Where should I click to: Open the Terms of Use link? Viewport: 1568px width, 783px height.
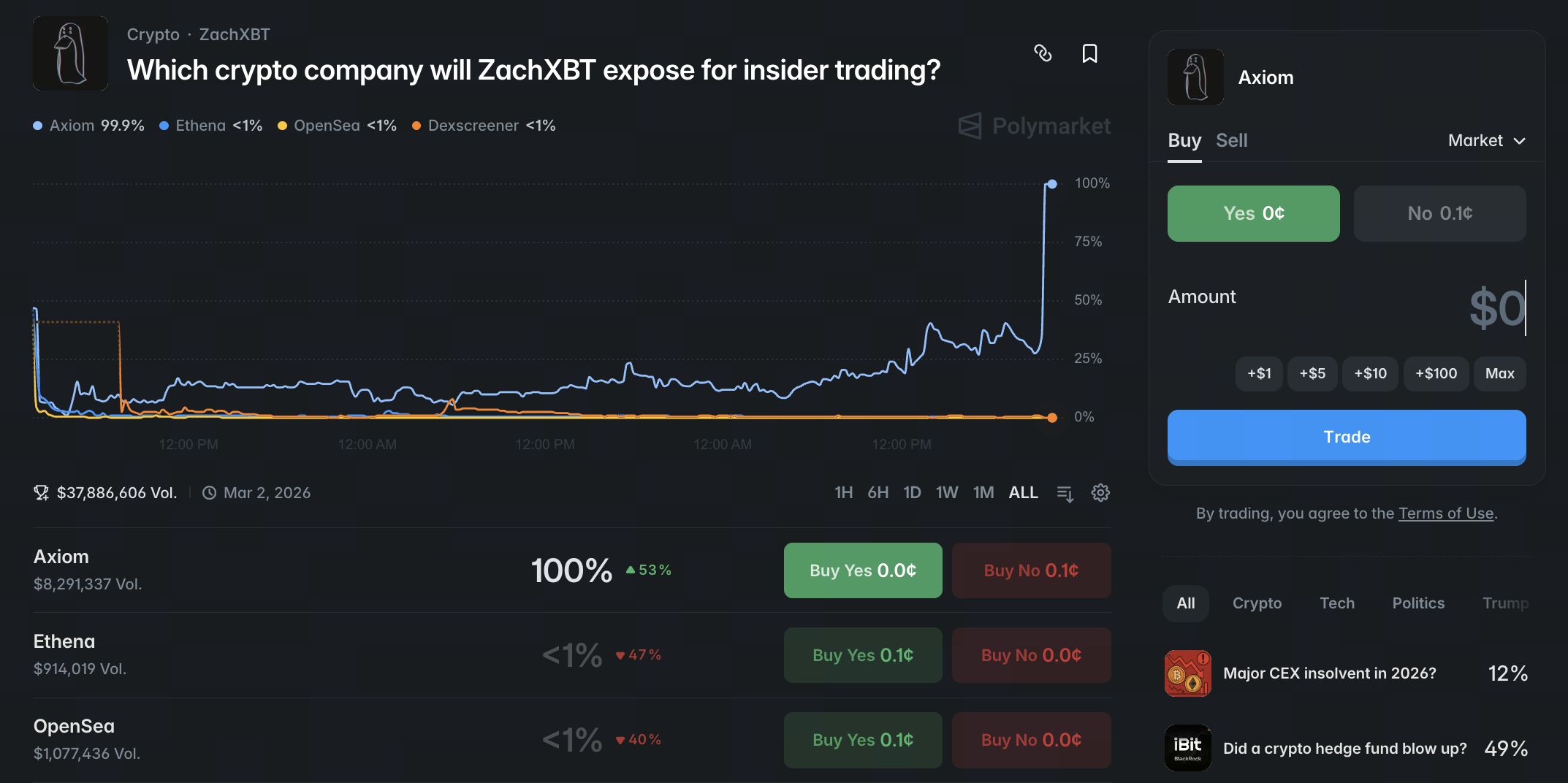coord(1446,513)
